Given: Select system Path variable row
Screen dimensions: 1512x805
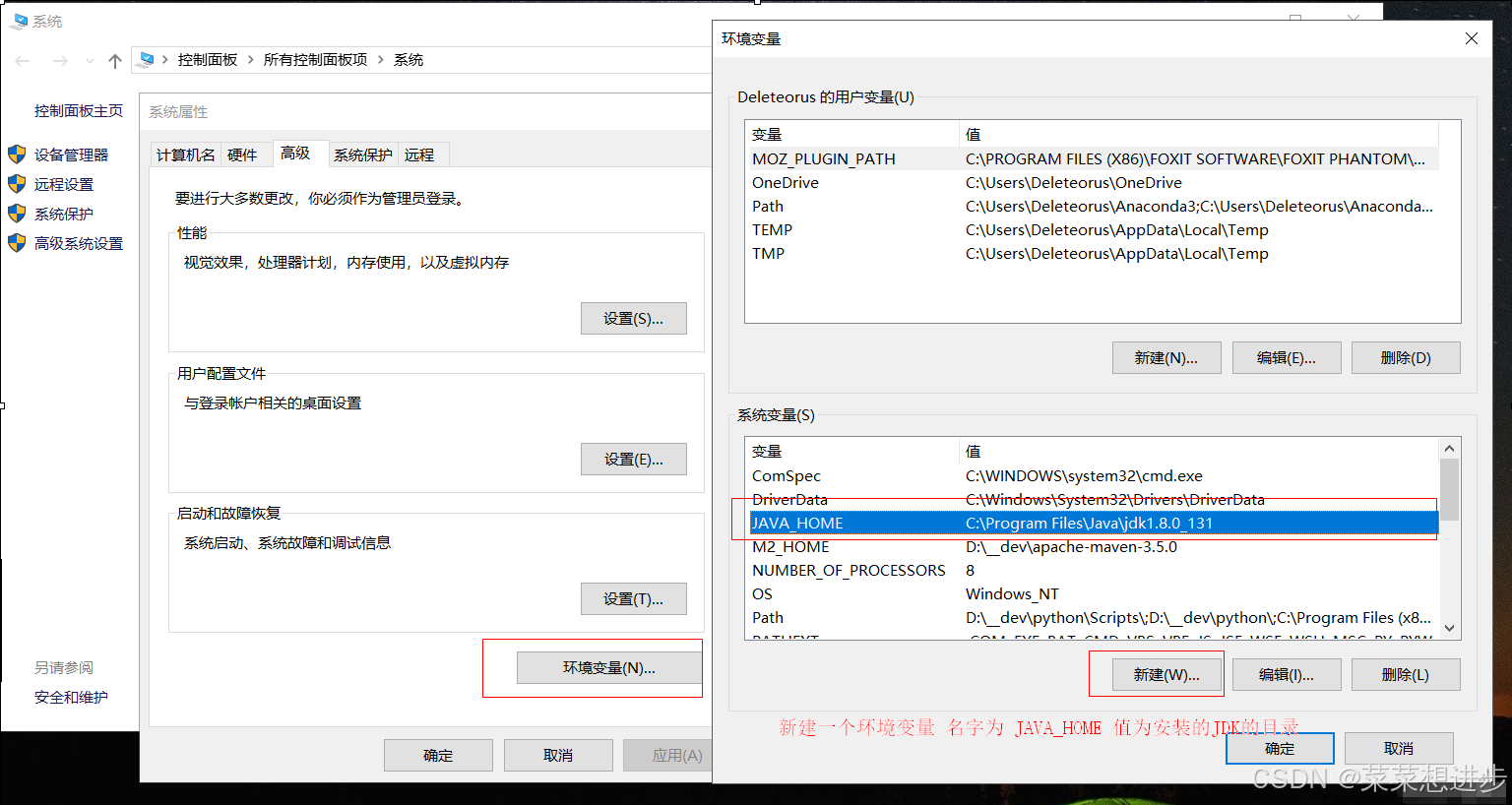Looking at the screenshot, I should click(x=1093, y=618).
